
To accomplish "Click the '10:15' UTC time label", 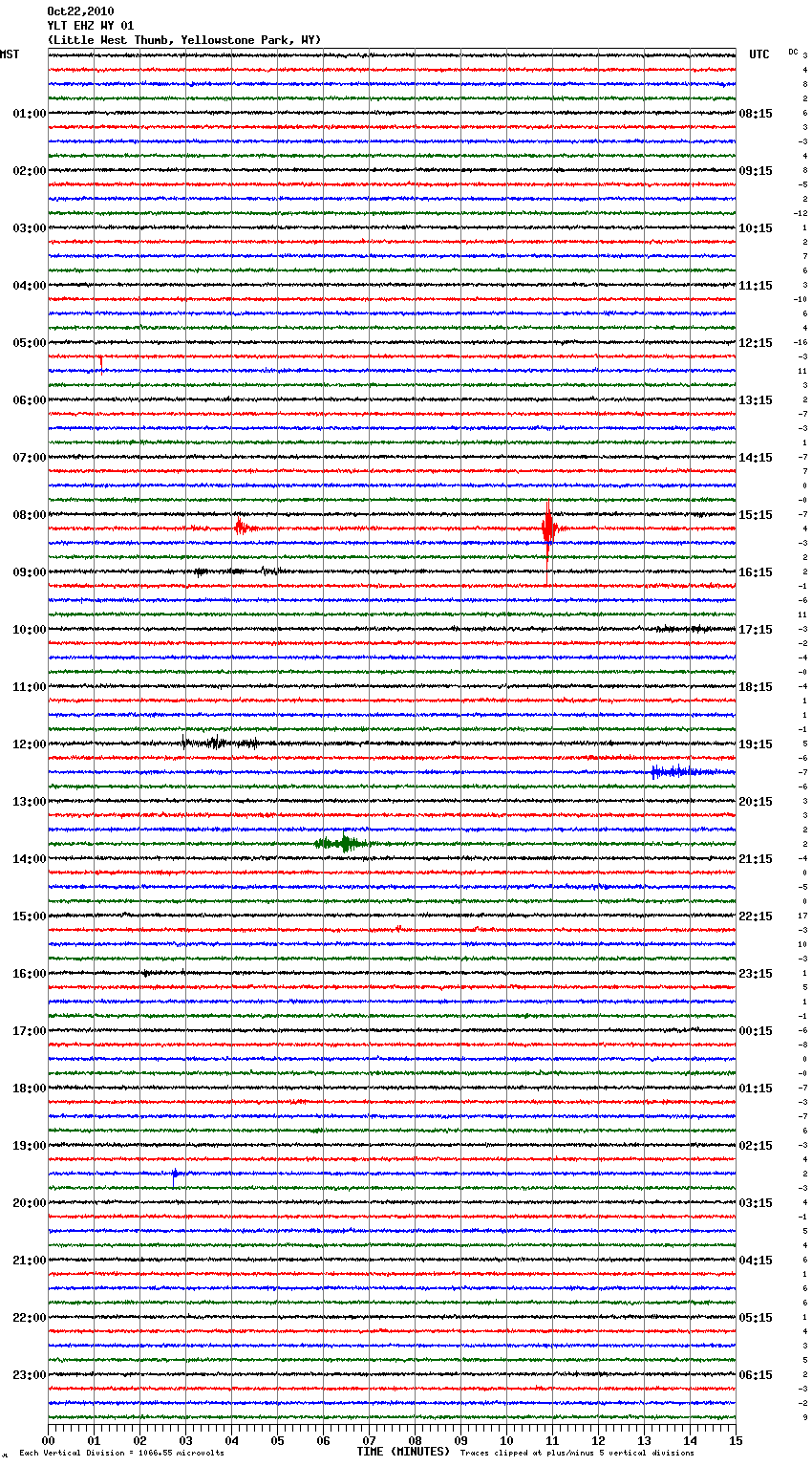I will pyautogui.click(x=756, y=228).
